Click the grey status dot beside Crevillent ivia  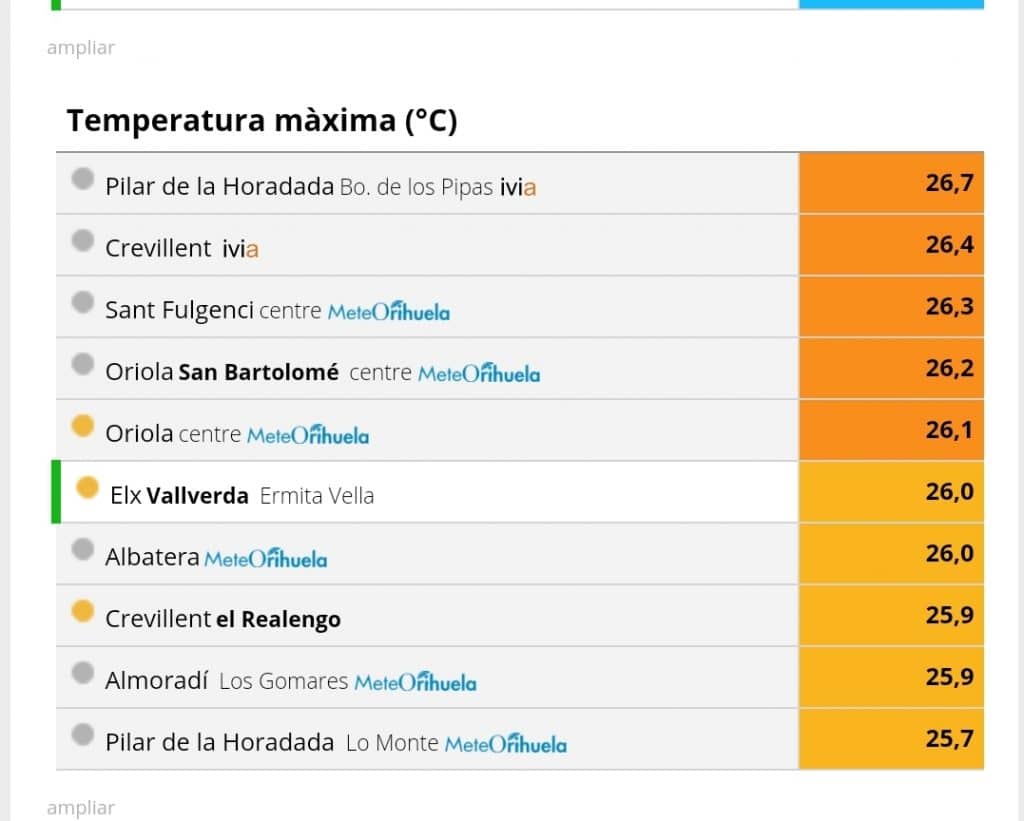pos(83,240)
